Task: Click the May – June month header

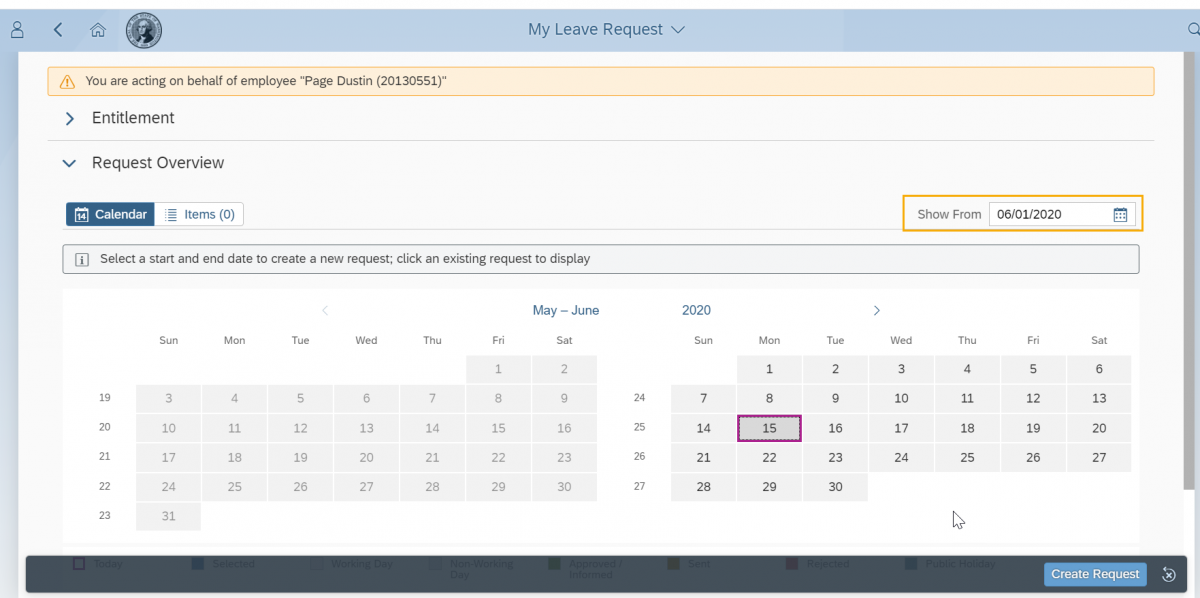Action: click(566, 311)
